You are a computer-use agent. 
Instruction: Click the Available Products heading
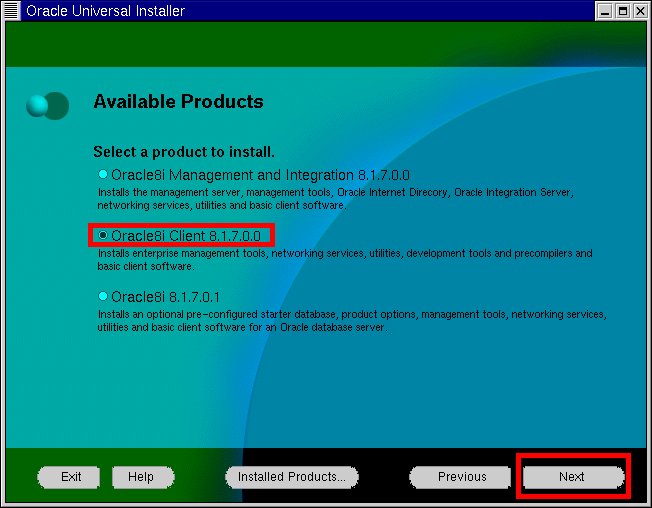(178, 102)
